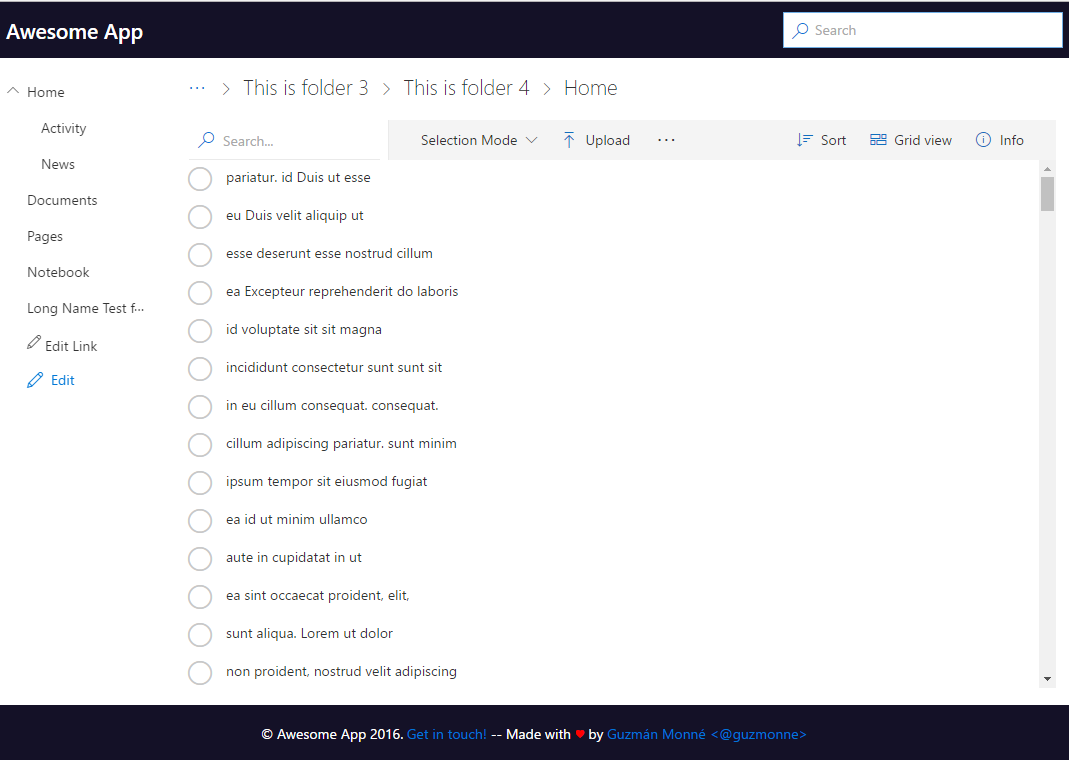Screen dimensions: 1069x760
Task: Check circle for 'sunt aliqua. Lorem ut dolor'
Action: click(200, 635)
